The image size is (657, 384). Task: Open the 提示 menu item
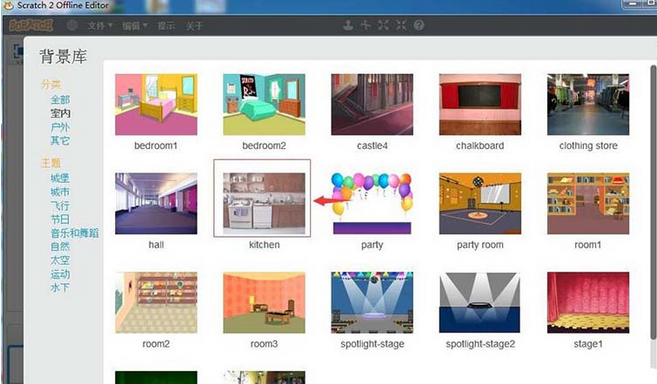166,26
